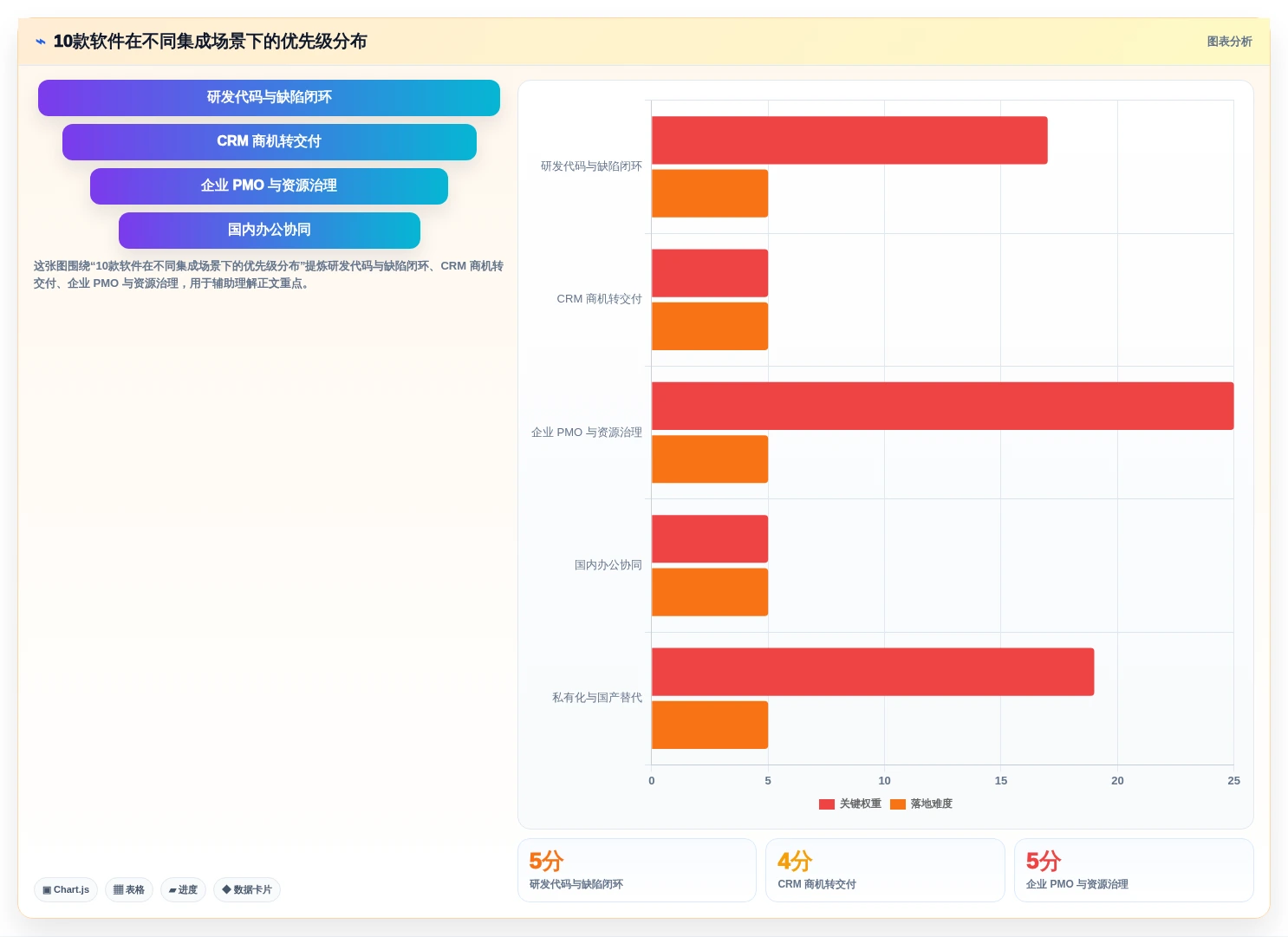Click the Chart.js tag chip

(x=66, y=889)
